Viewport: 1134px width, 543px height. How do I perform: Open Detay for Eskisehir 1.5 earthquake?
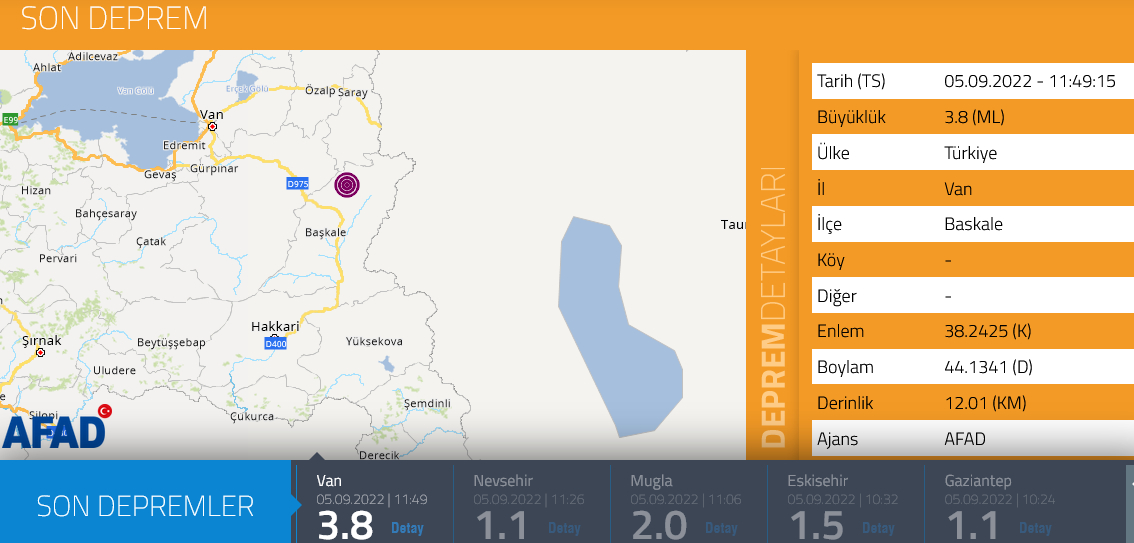point(878,528)
